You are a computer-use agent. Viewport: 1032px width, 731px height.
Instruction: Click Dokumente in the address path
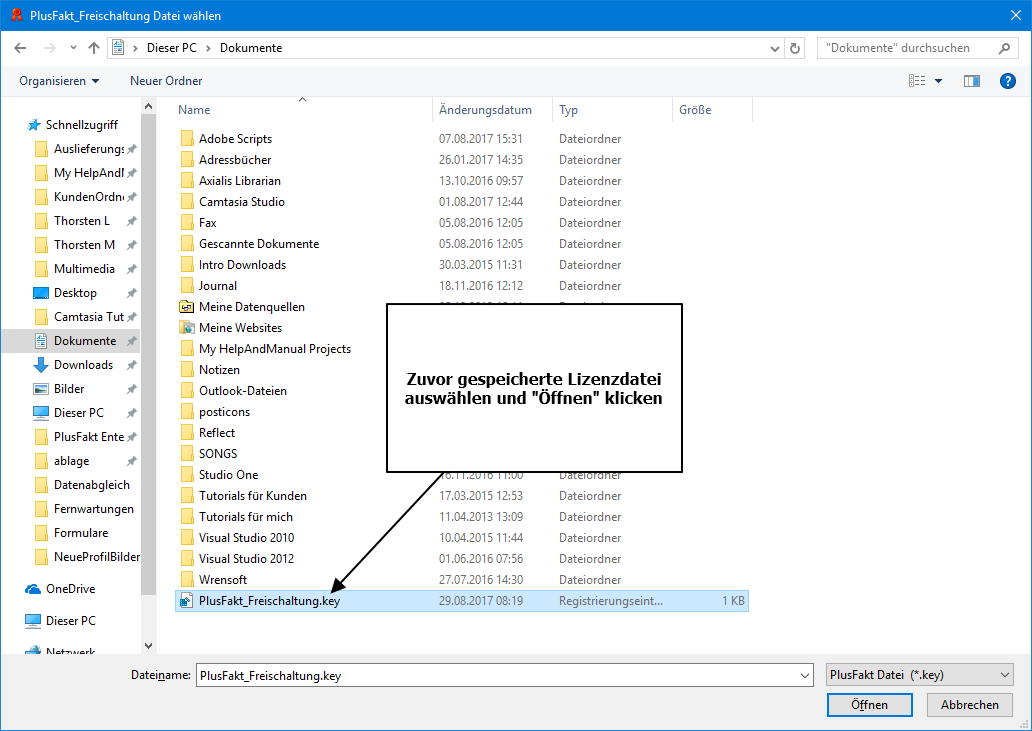tap(251, 48)
